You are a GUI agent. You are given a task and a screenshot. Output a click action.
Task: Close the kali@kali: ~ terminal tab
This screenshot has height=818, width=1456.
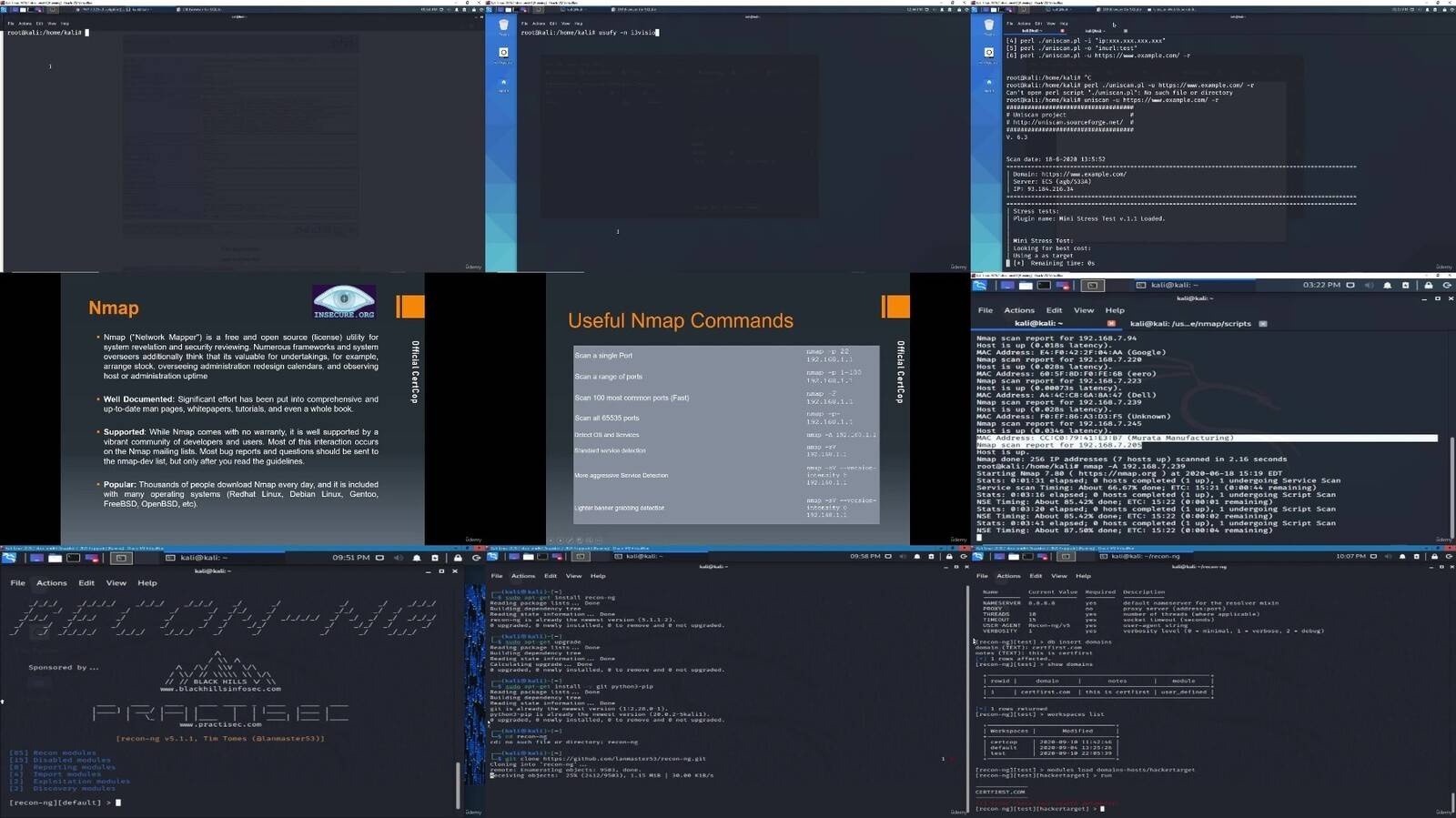click(x=1111, y=323)
